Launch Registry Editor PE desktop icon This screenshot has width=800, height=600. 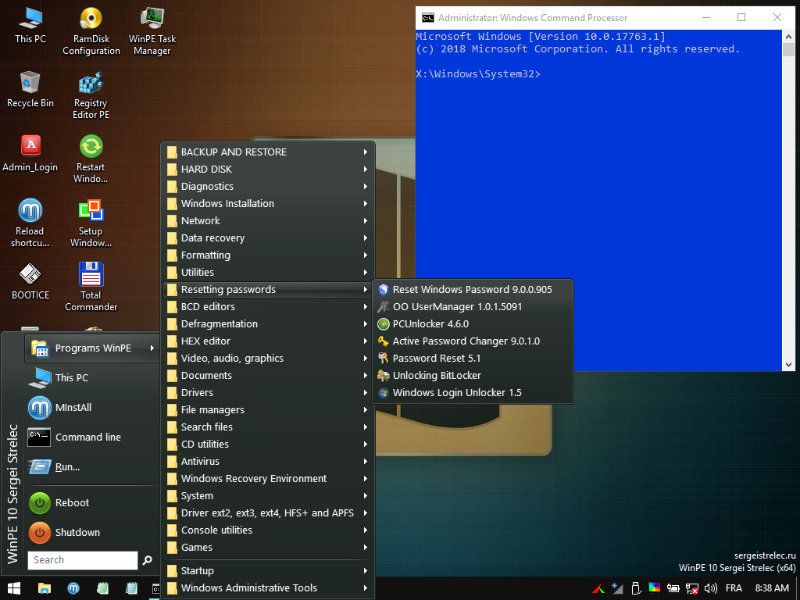(91, 95)
